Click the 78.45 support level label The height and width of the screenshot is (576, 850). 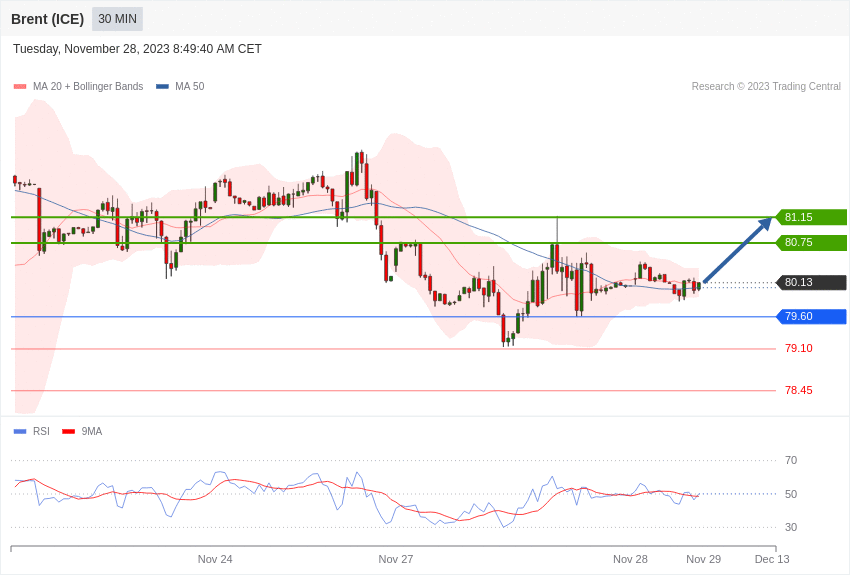[799, 390]
